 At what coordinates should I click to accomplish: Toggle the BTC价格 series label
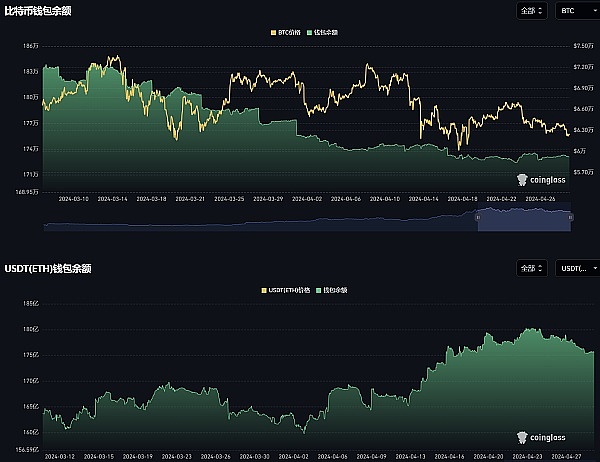pos(290,33)
